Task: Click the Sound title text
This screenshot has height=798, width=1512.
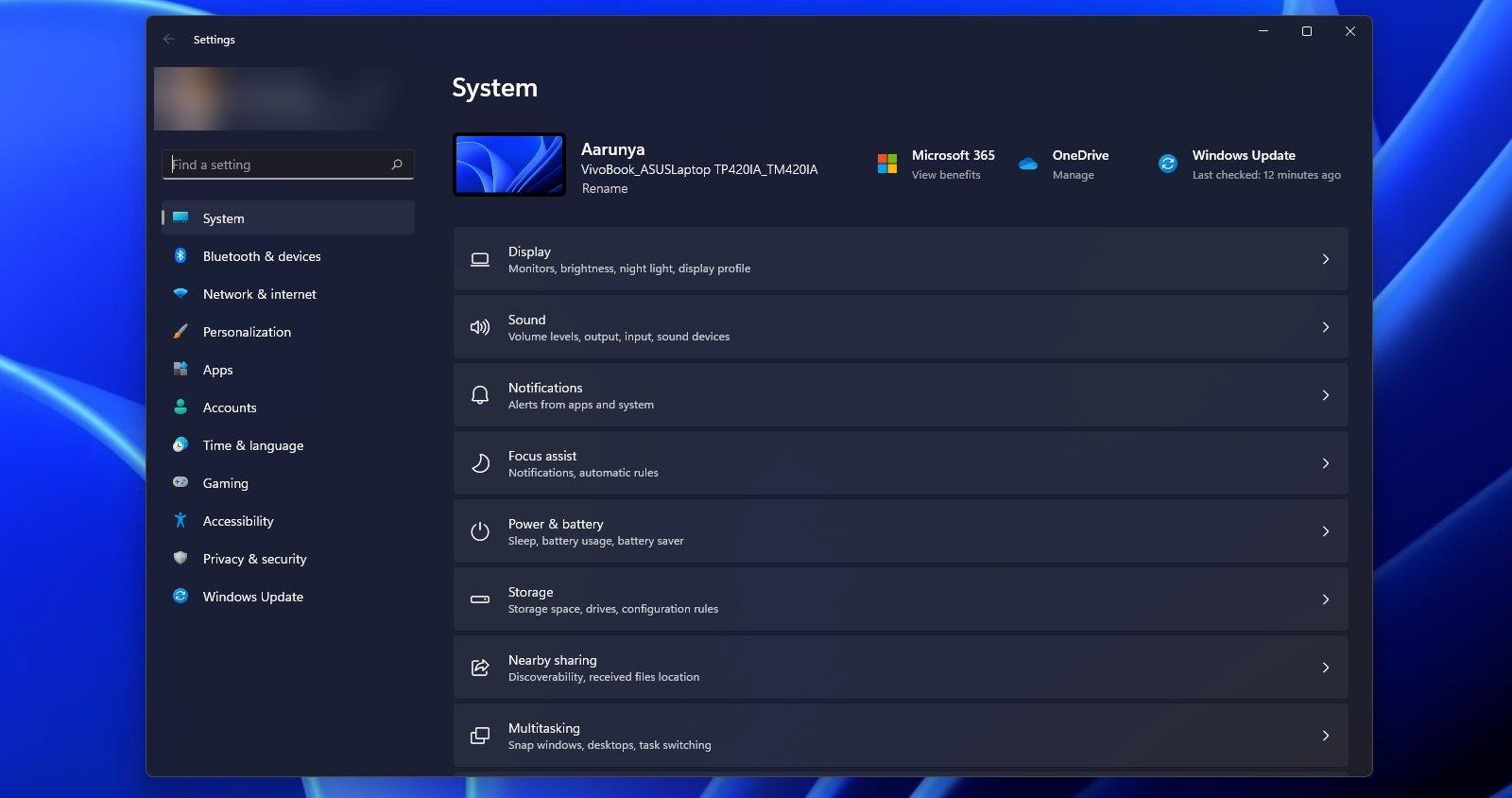Action: 526,320
